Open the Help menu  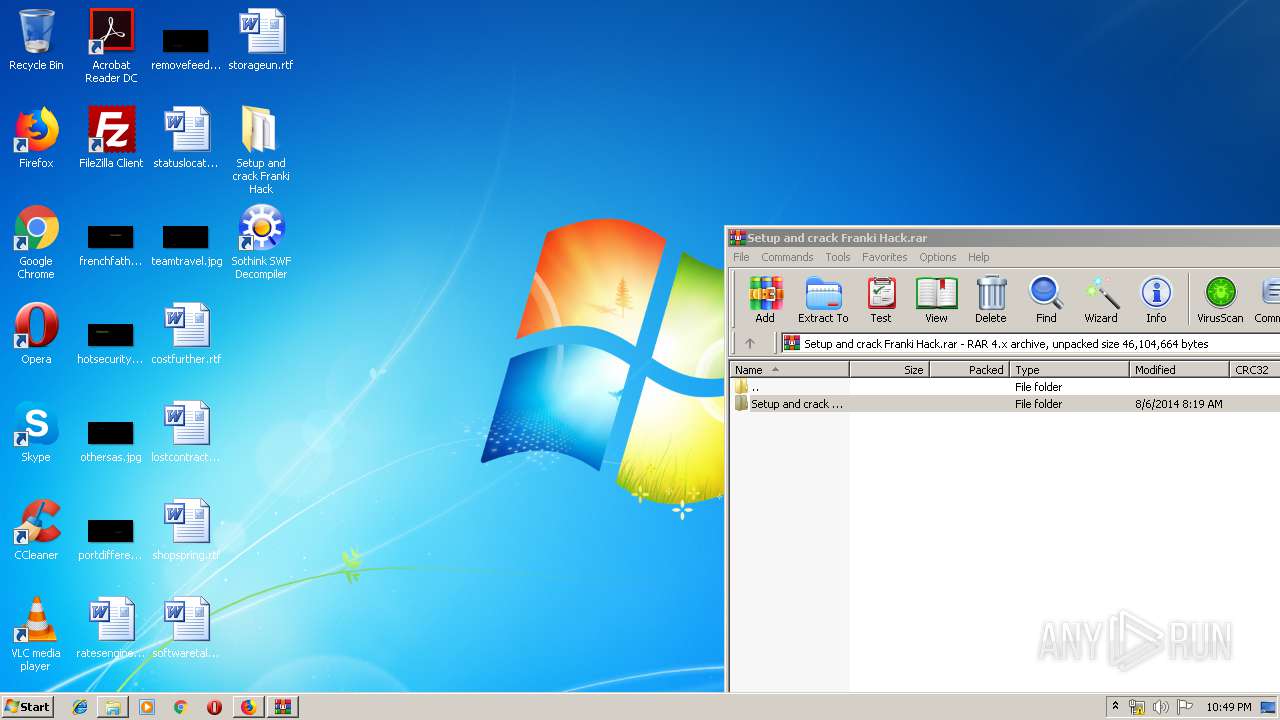(x=979, y=257)
